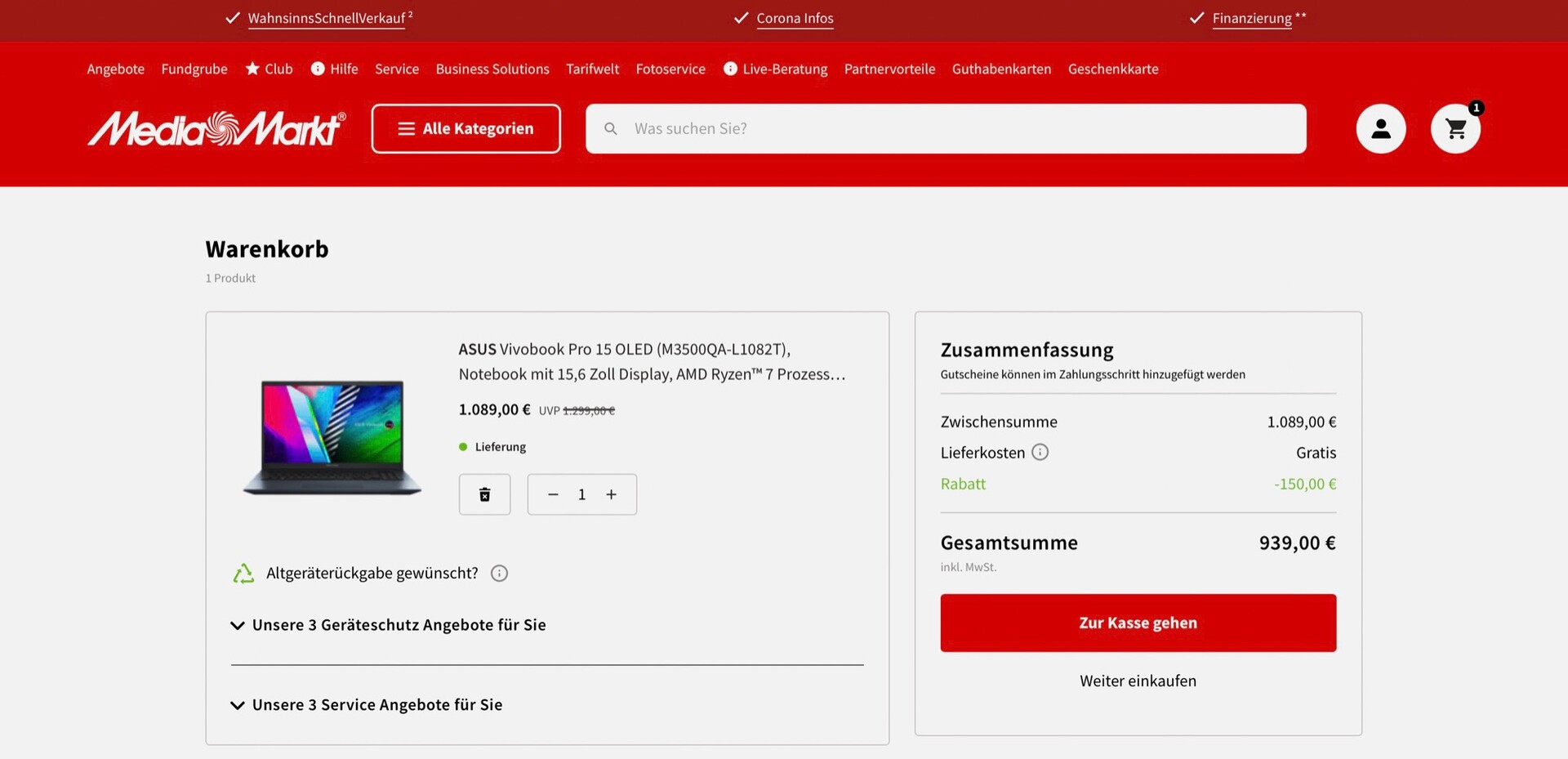Click the MediaMarkt logo
Screen dimensions: 1568x759
pyautogui.click(x=216, y=128)
